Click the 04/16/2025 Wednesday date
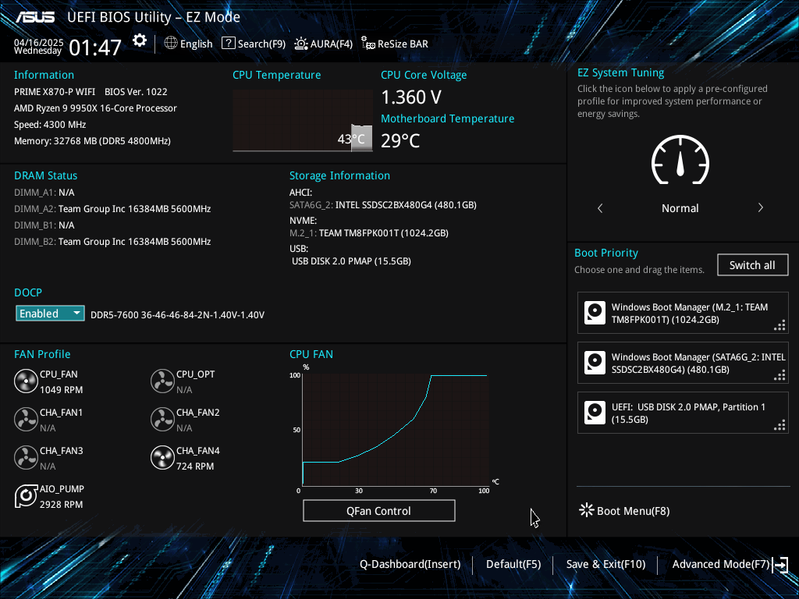Screen dimensions: 799x599 click(38, 46)
